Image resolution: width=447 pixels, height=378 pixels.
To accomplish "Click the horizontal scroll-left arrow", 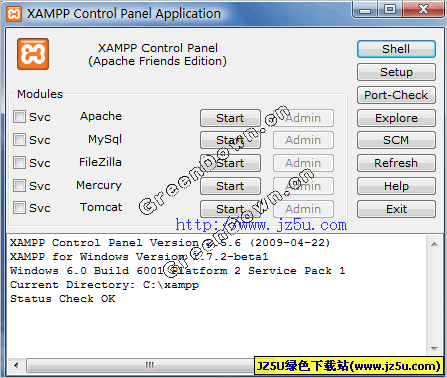I will 16,365.
